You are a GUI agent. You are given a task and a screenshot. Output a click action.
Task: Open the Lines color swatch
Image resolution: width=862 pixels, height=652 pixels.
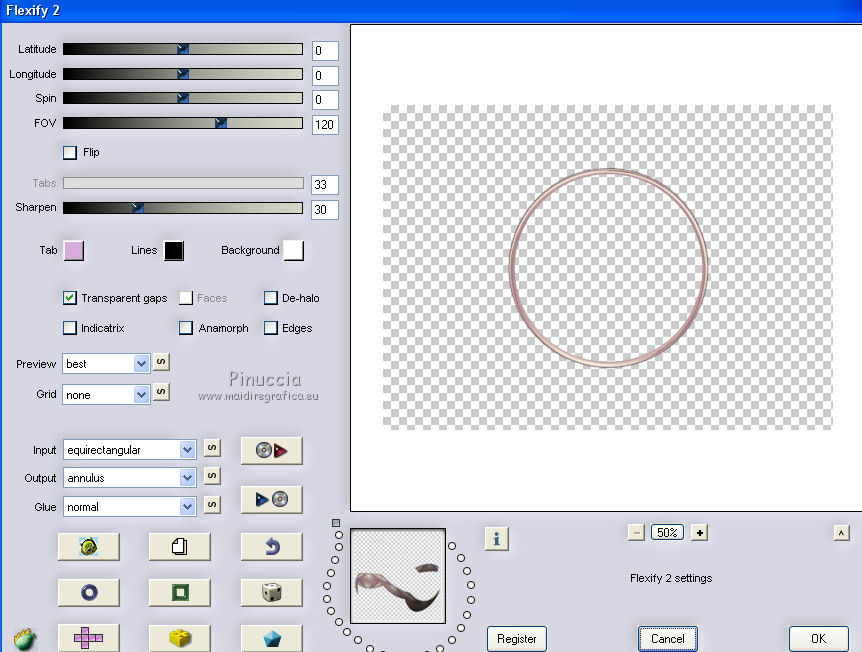(x=174, y=251)
